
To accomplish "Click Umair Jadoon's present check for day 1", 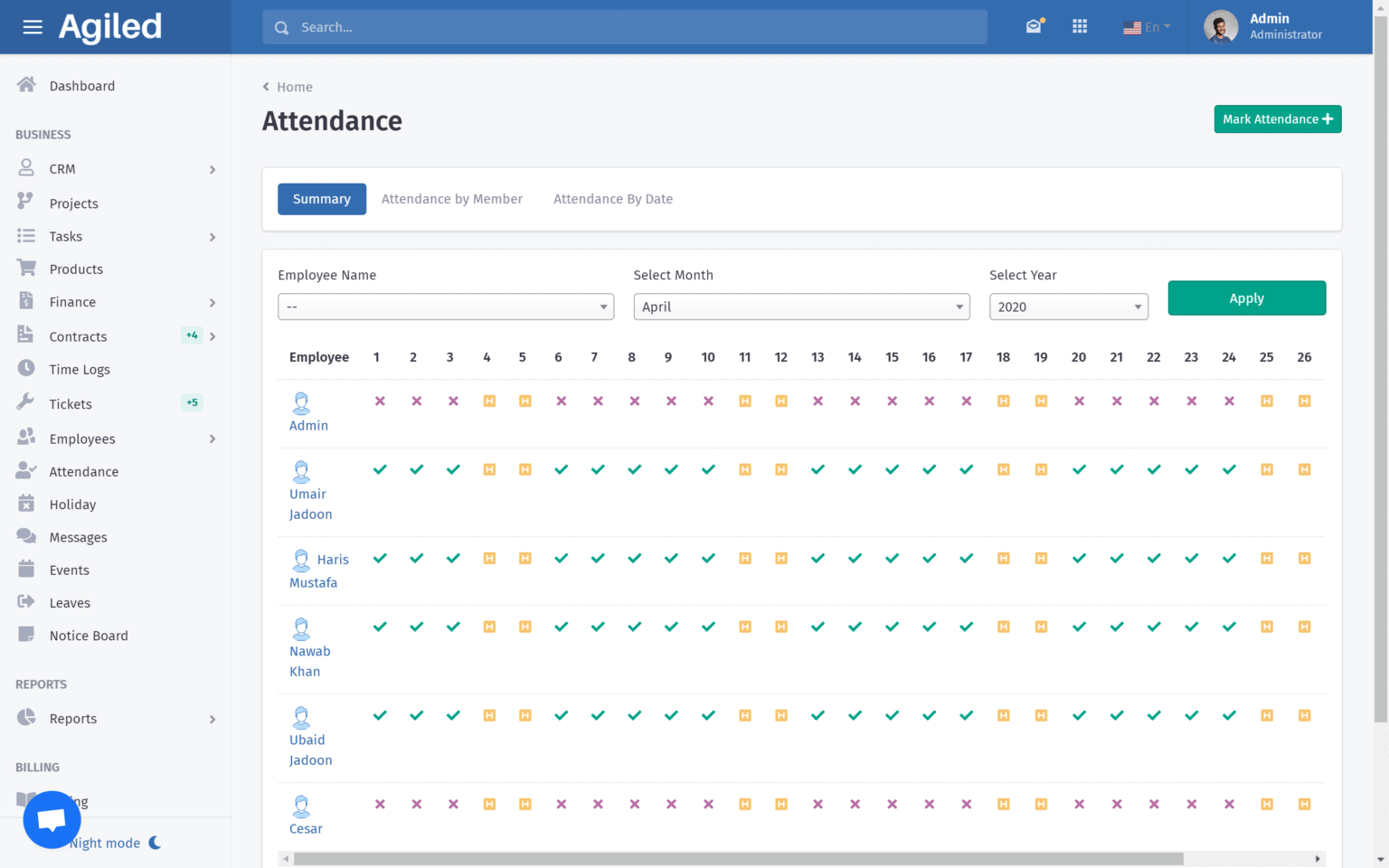I will pos(380,469).
